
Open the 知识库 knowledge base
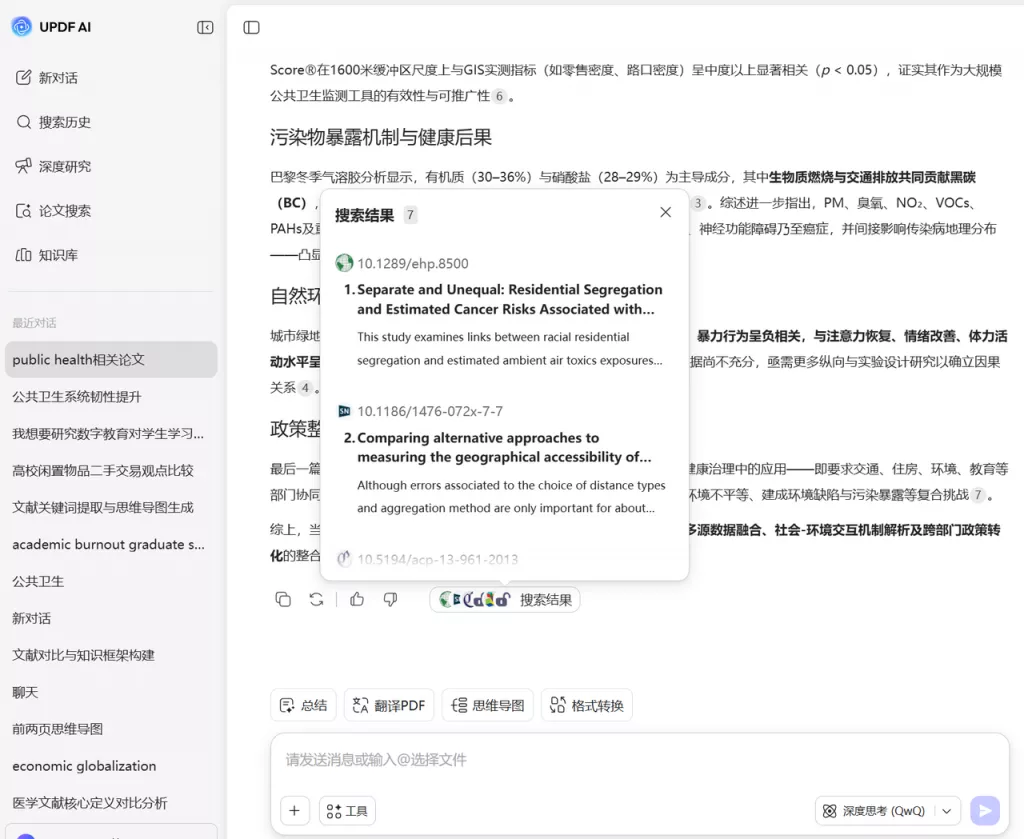tap(58, 255)
